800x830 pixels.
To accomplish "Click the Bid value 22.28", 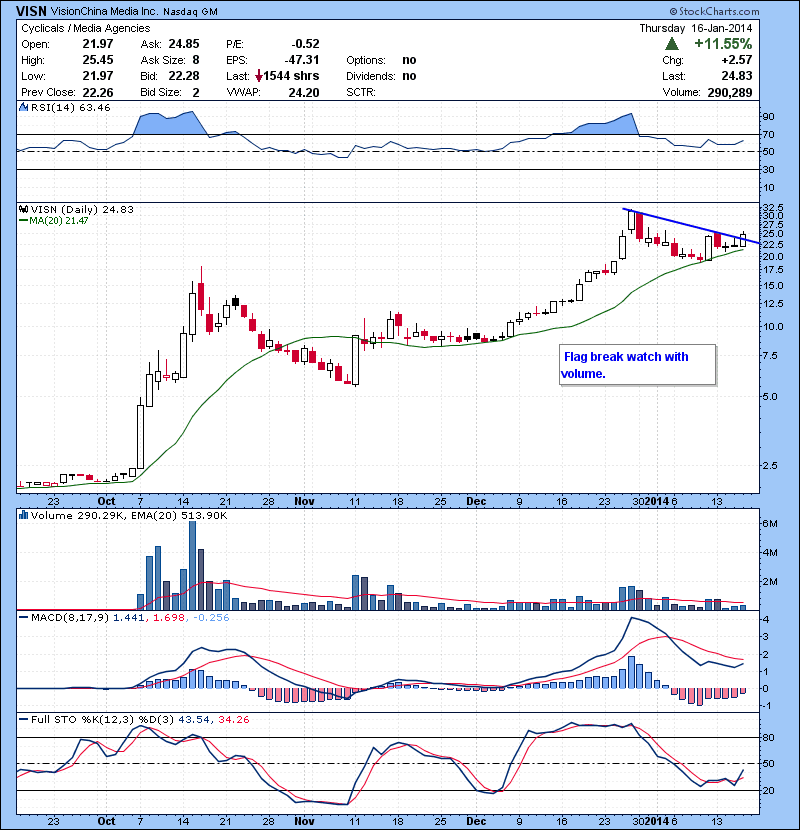I will [184, 76].
